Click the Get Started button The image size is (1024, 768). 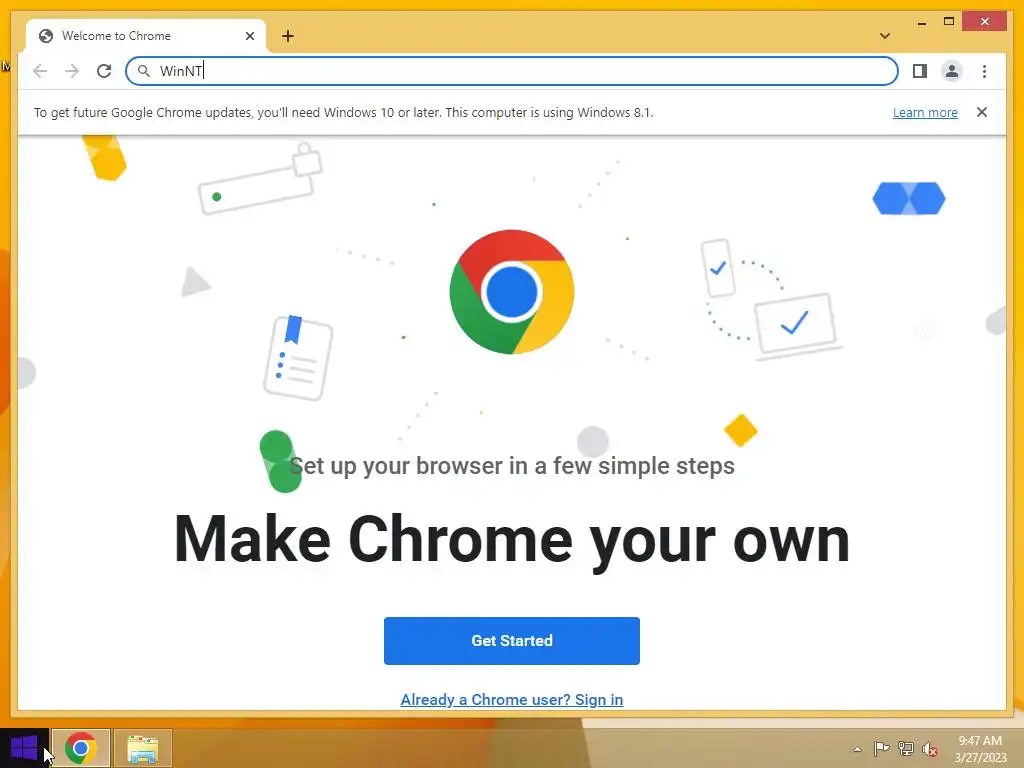[511, 641]
